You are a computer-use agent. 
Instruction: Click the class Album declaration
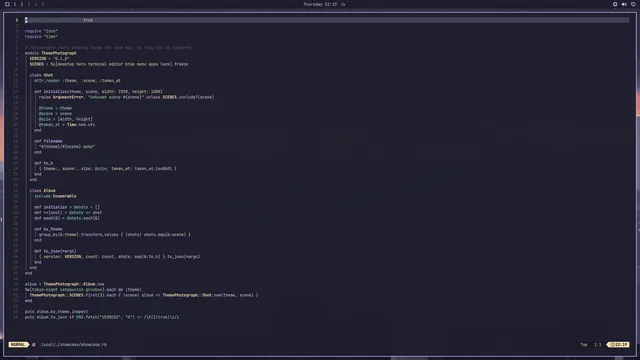coord(42,191)
